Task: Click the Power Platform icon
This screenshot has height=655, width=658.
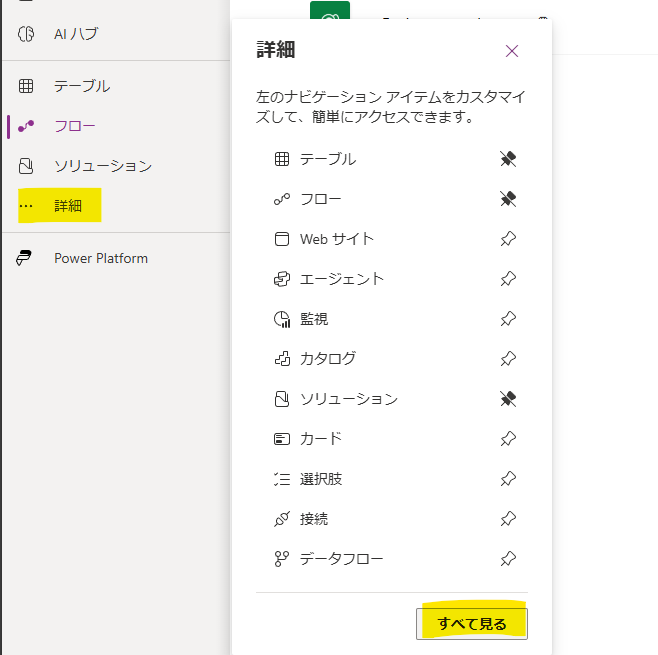Action: (x=24, y=258)
